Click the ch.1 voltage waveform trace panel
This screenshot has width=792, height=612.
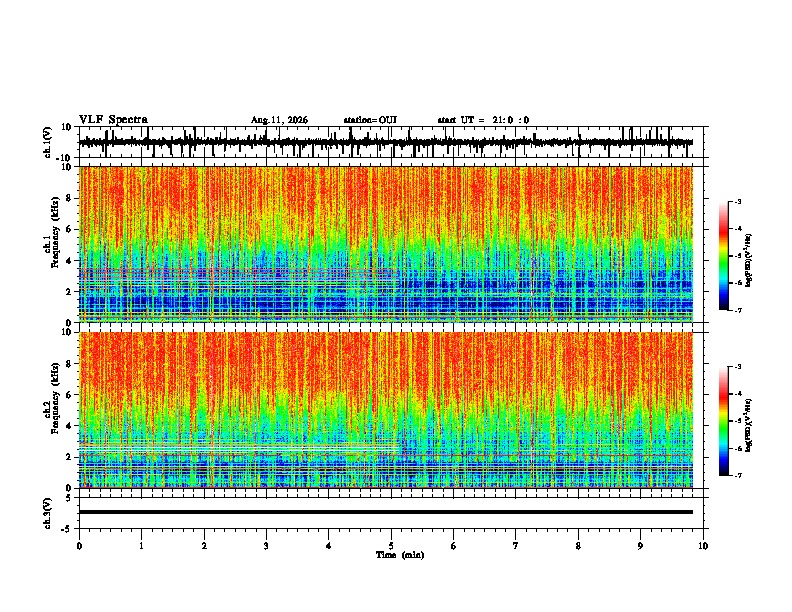tap(391, 142)
